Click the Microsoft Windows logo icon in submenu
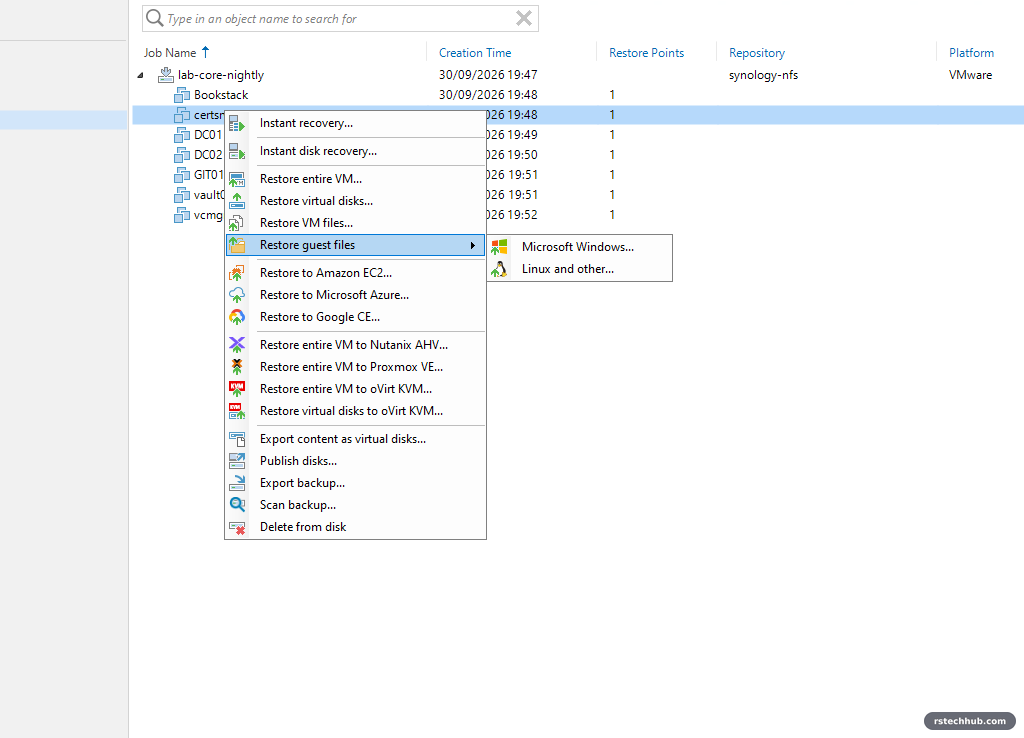This screenshot has width=1024, height=738. [x=500, y=247]
